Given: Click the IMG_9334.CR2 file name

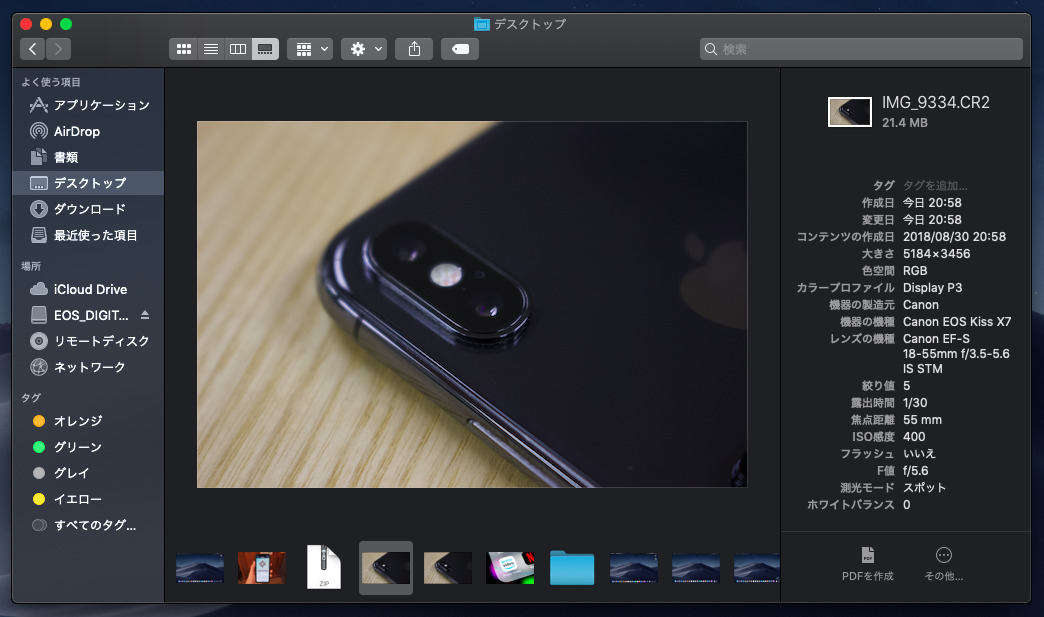Looking at the screenshot, I should (935, 103).
